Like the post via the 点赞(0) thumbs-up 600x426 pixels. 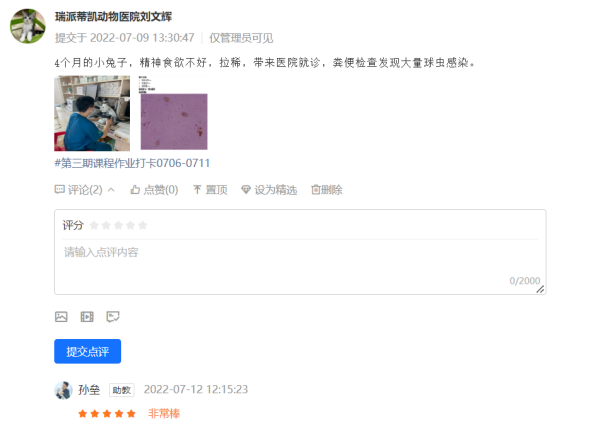pos(135,189)
